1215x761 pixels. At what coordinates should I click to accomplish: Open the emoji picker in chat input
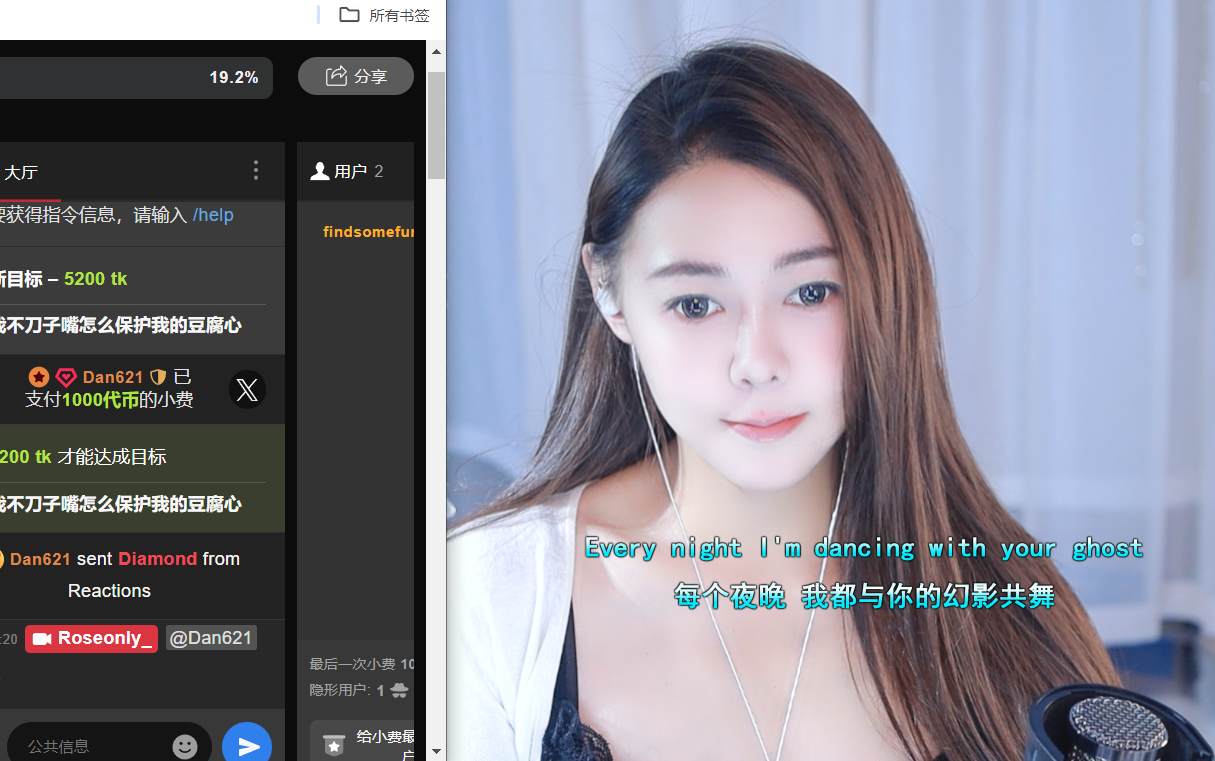pos(185,746)
